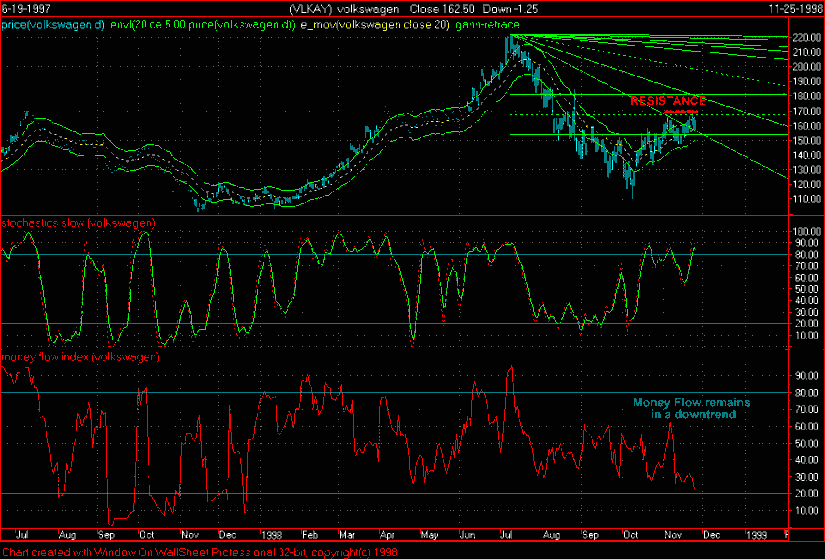Select the price(volkswagen d) legend label
Screen dimensions: 825x559
tap(53, 25)
